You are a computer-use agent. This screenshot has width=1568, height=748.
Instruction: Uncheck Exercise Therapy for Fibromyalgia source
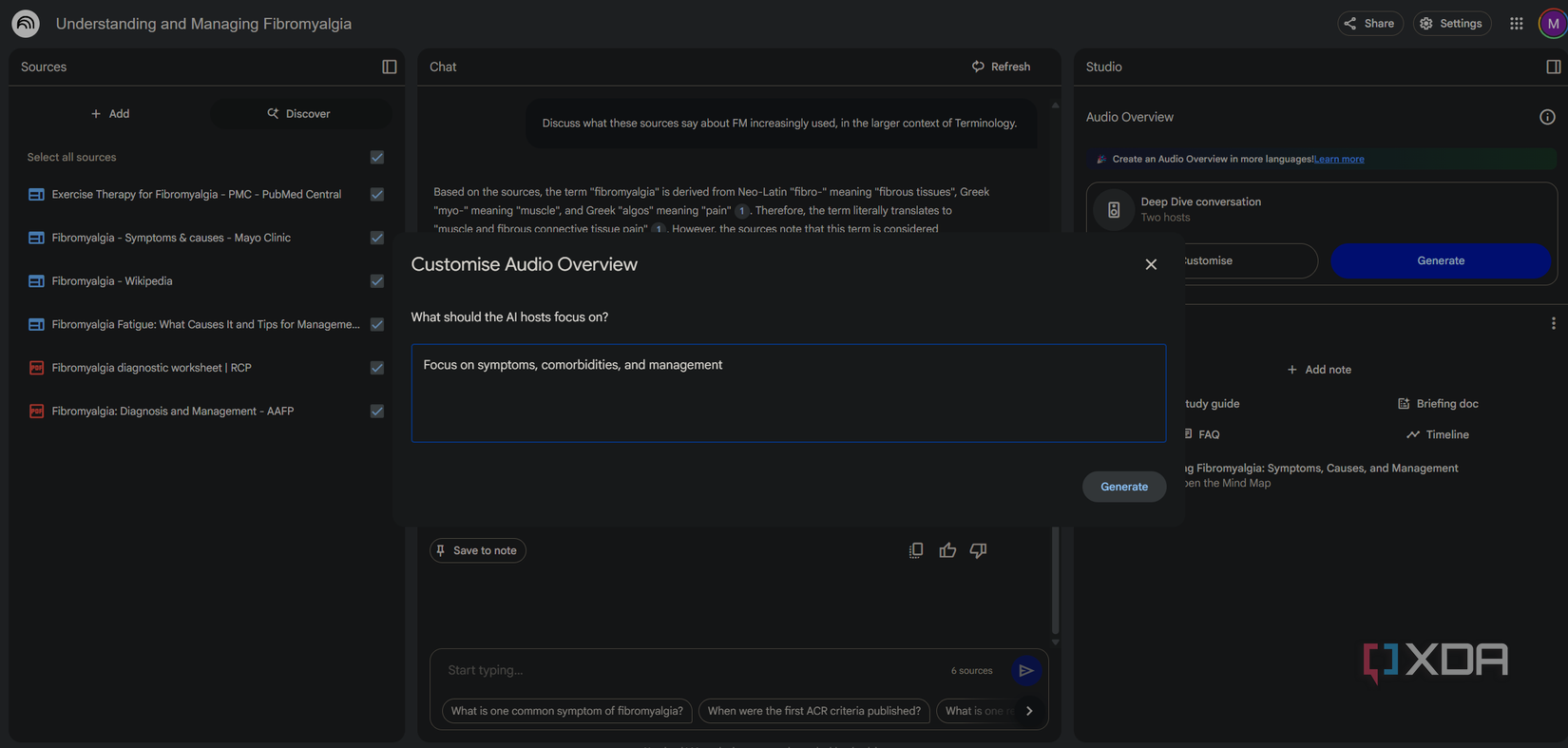[377, 194]
